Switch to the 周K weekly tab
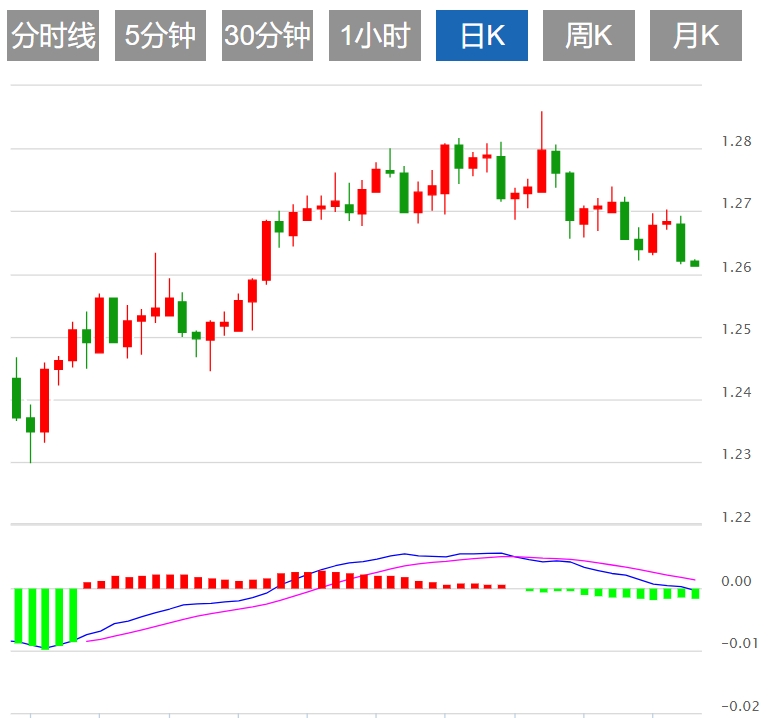 point(589,36)
